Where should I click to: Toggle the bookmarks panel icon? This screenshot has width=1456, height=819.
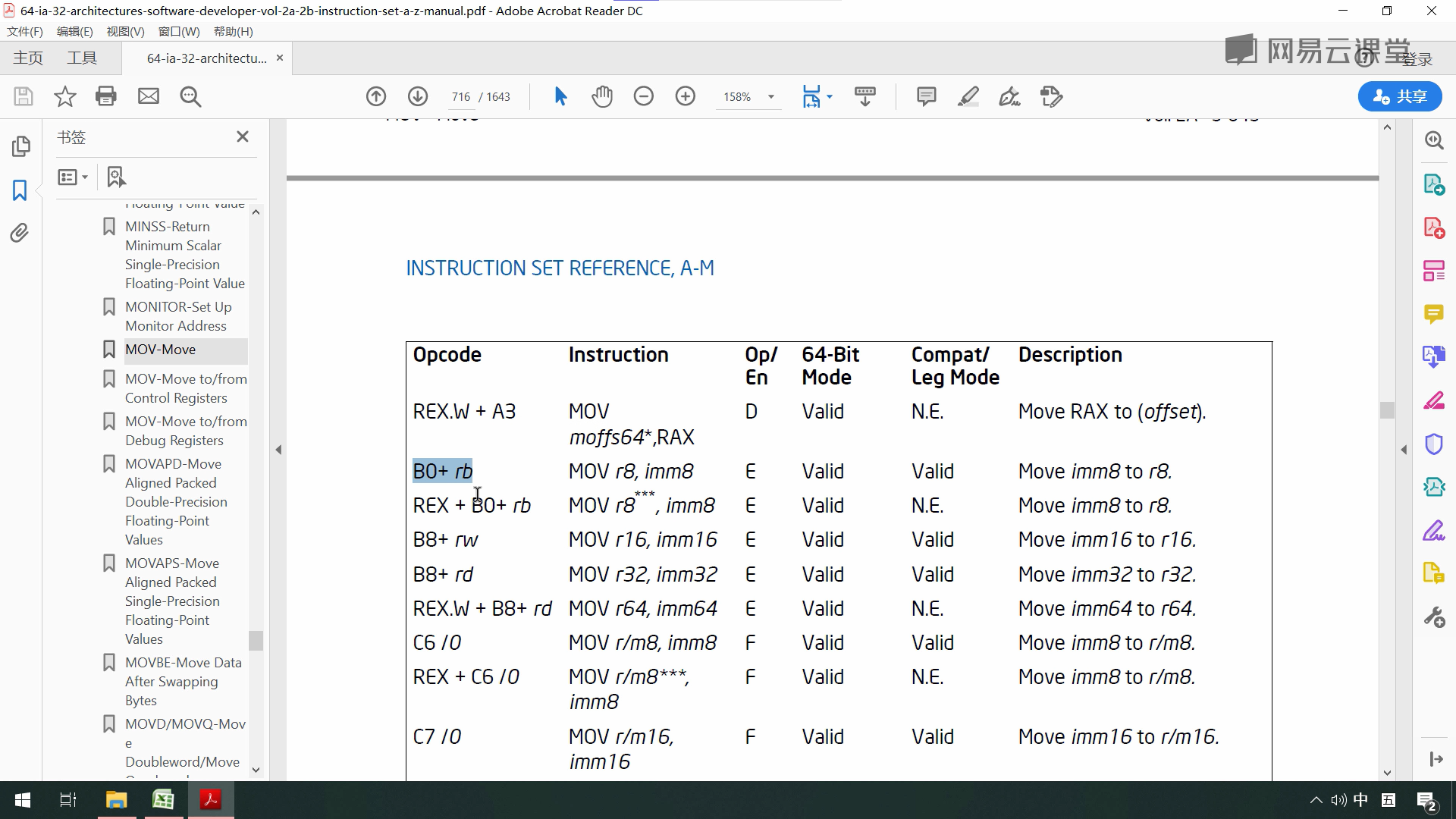20,190
